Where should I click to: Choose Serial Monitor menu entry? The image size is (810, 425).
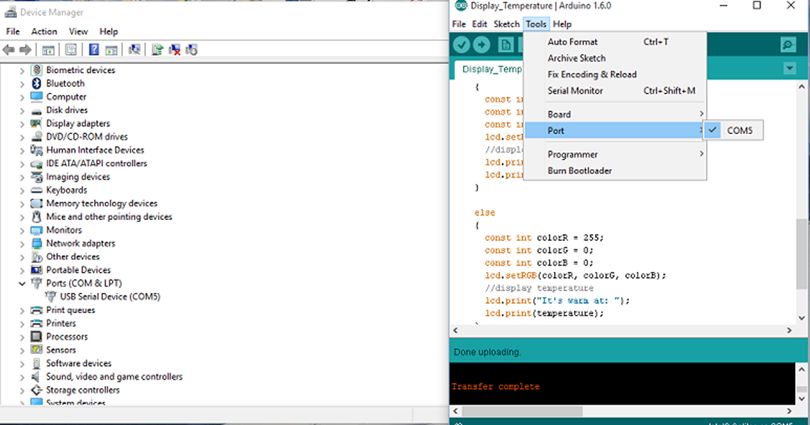coord(615,91)
